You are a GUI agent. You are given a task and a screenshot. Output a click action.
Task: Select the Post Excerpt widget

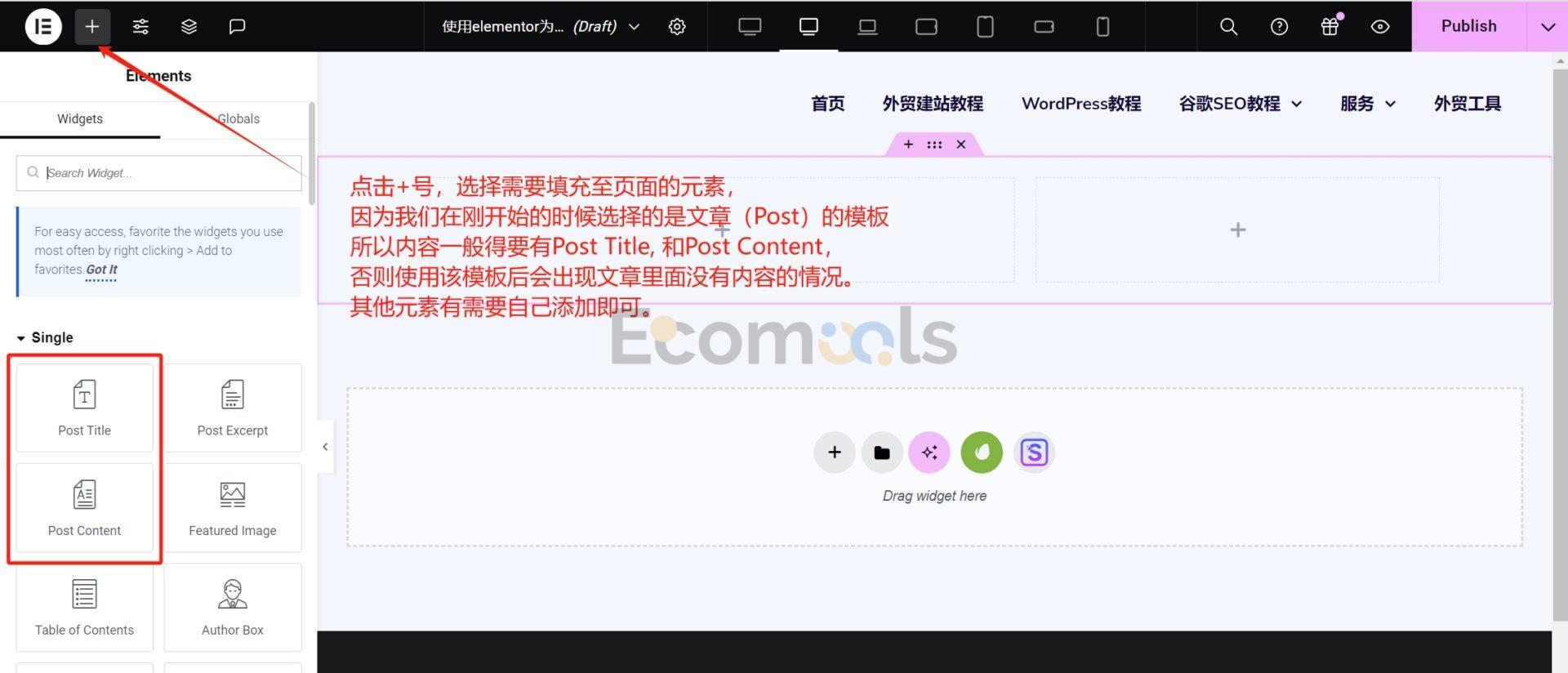pos(233,408)
